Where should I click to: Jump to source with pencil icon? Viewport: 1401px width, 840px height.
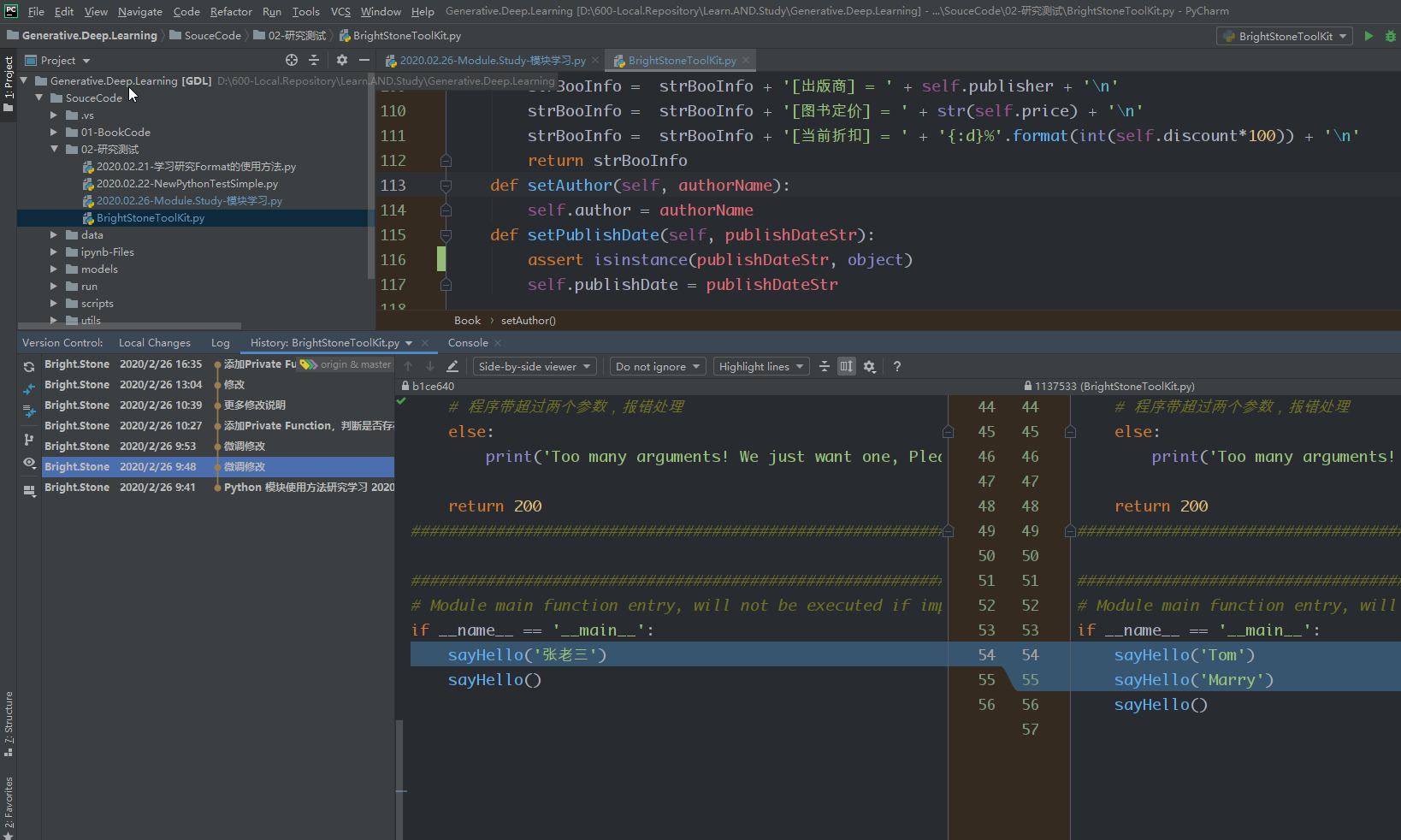[452, 366]
